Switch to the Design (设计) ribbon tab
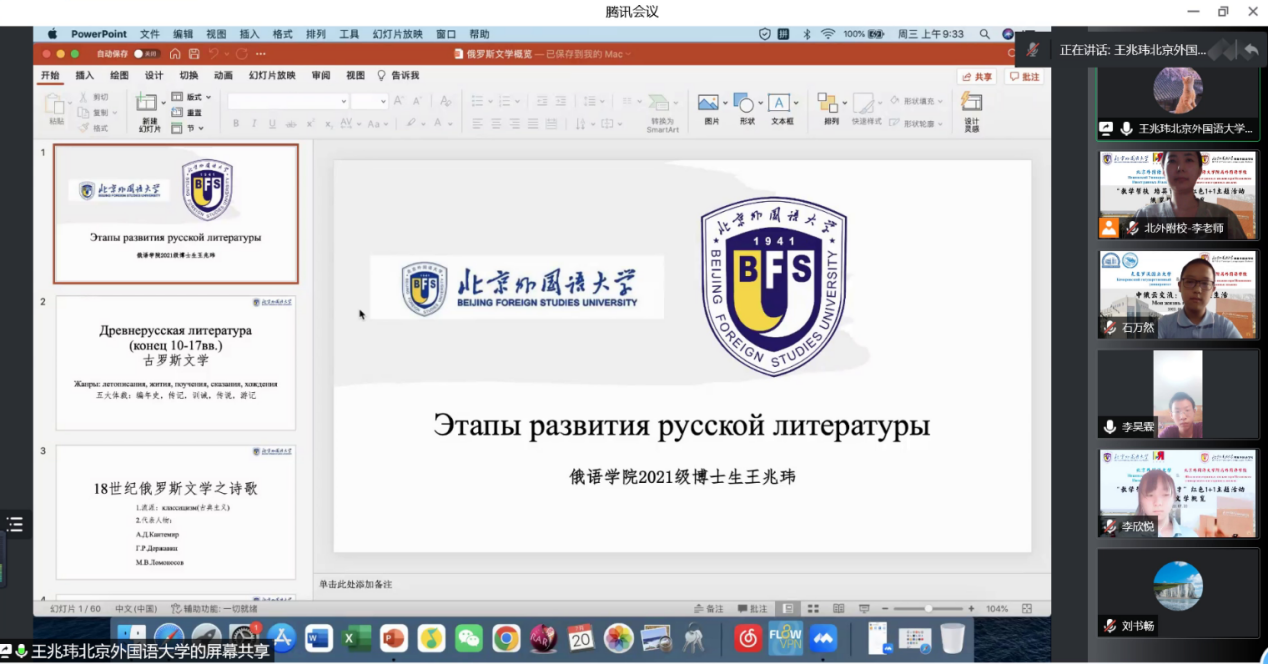This screenshot has height=664, width=1268. 154,76
